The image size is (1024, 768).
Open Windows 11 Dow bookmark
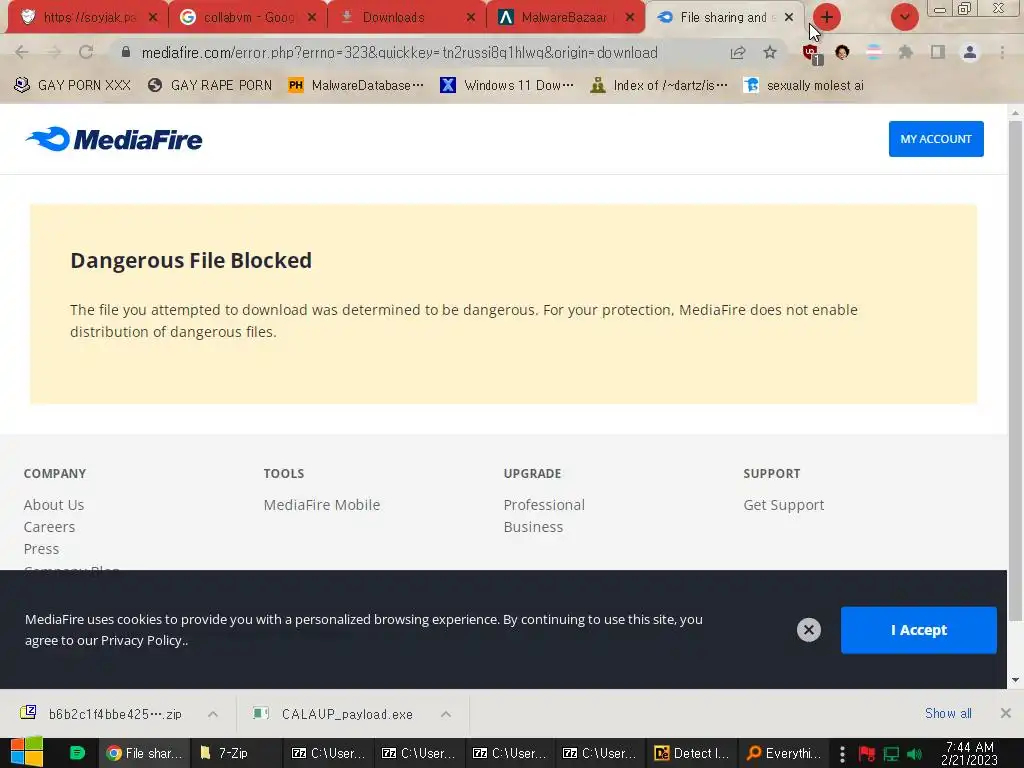507,85
